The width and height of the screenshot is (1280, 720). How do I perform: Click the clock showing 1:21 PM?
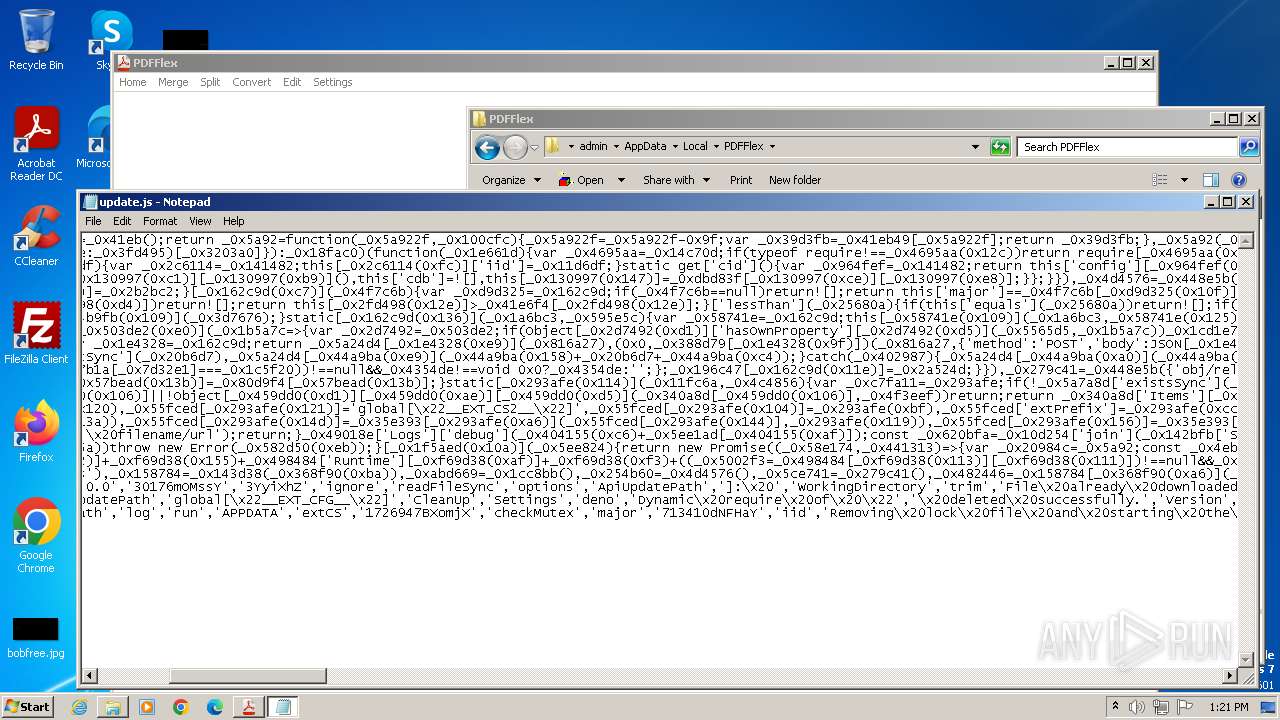[x=1228, y=707]
